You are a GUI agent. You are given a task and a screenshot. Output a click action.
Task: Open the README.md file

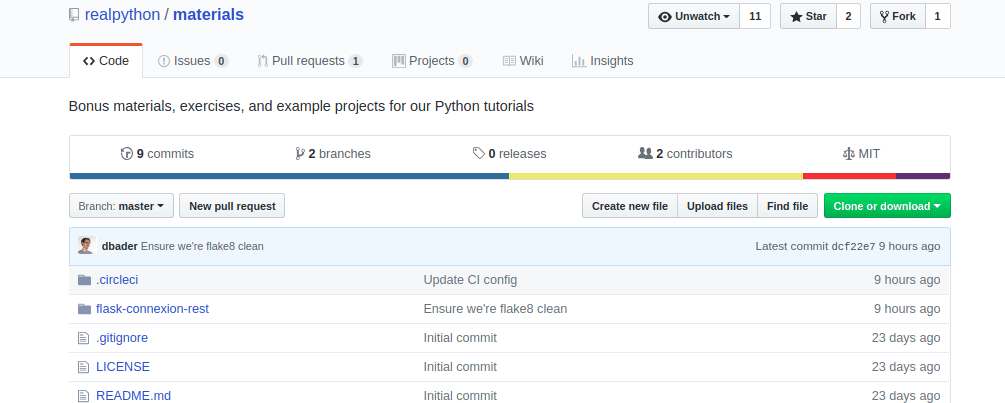click(133, 396)
